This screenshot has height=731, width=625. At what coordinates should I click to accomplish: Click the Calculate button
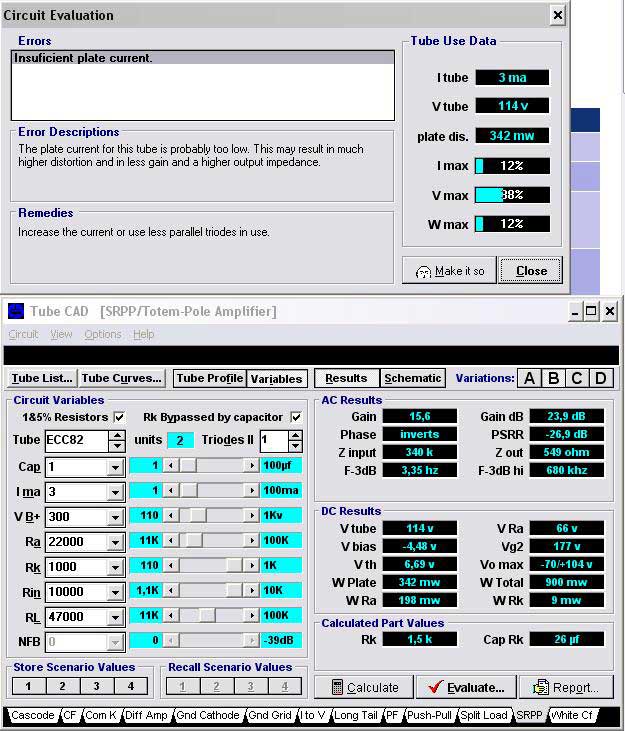(364, 687)
